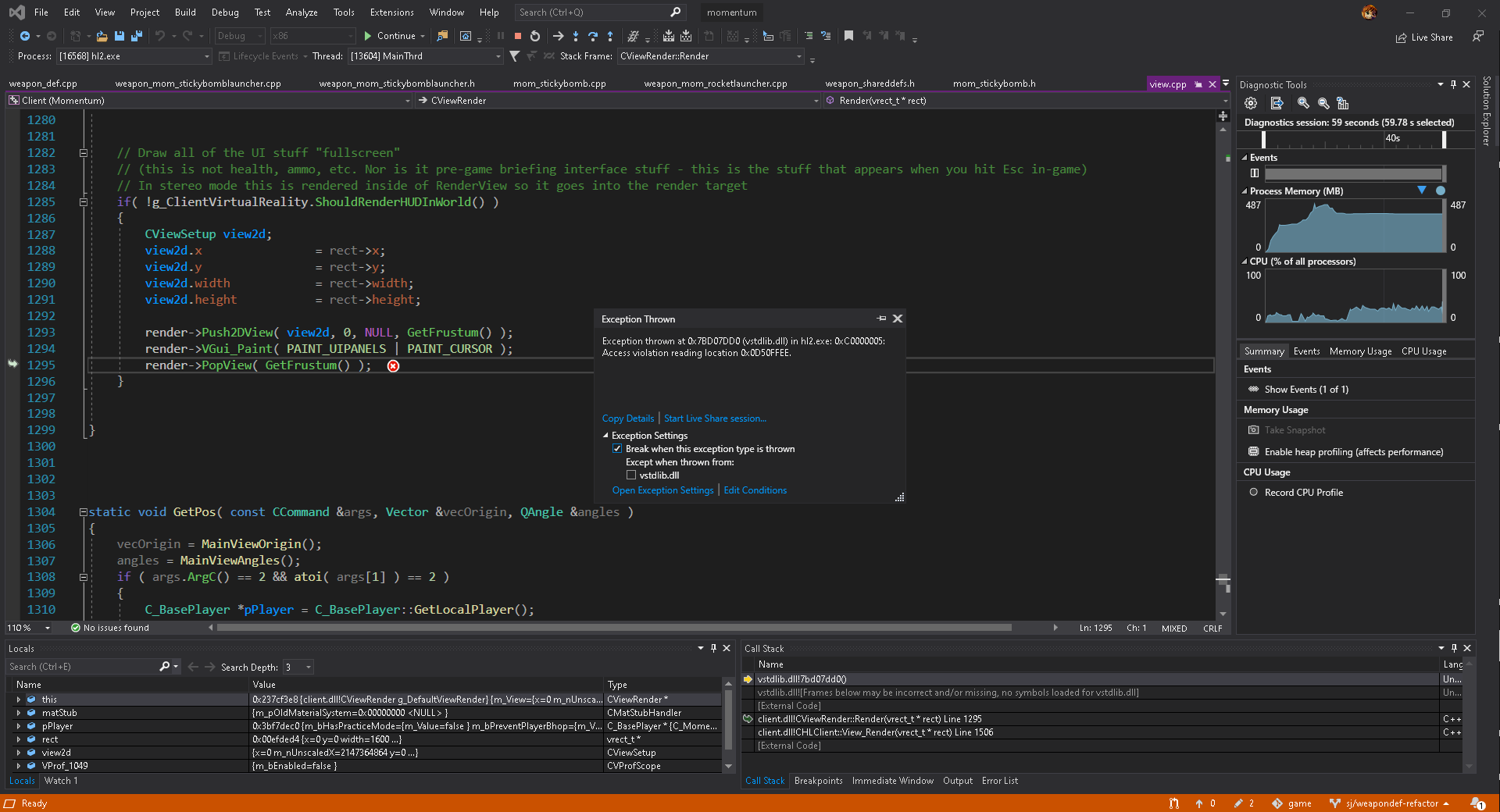
Task: Click the Step Into debug icon
Action: click(x=576, y=36)
